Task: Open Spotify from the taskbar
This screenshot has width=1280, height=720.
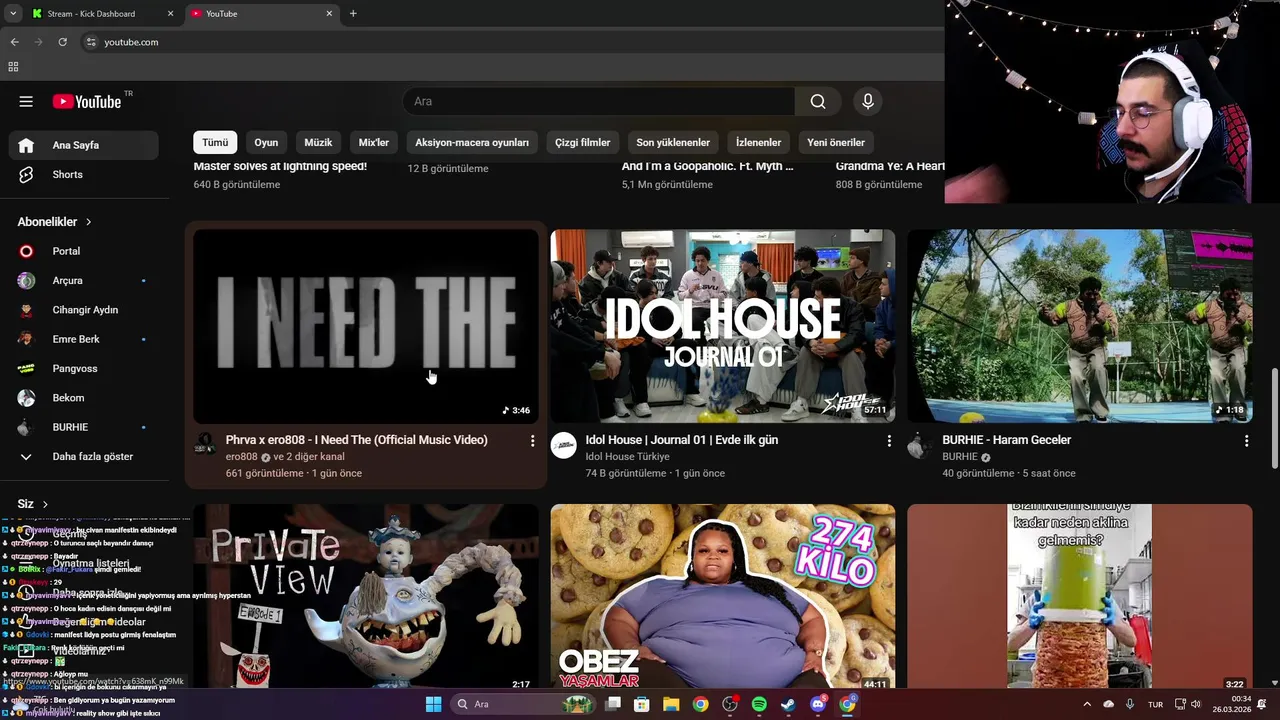Action: [x=759, y=704]
